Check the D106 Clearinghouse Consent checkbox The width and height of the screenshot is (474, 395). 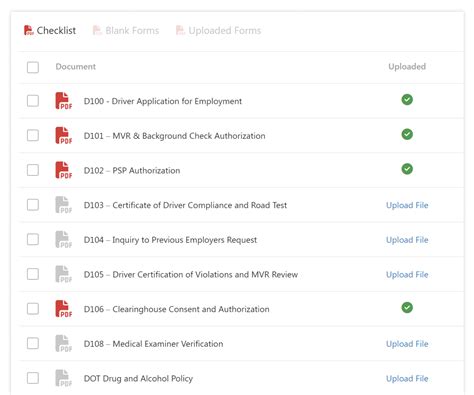pyautogui.click(x=33, y=309)
